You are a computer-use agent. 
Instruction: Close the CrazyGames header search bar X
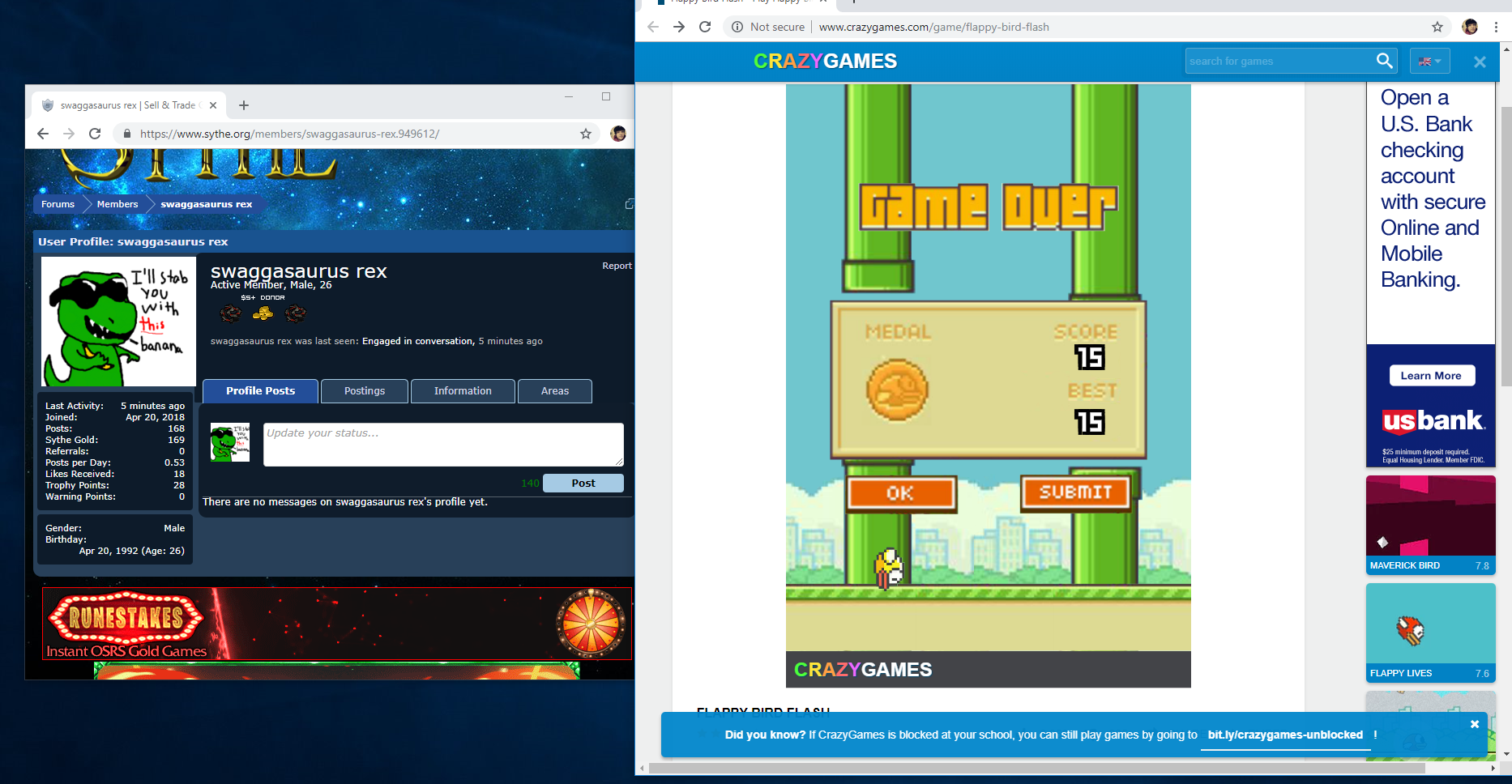[x=1480, y=62]
